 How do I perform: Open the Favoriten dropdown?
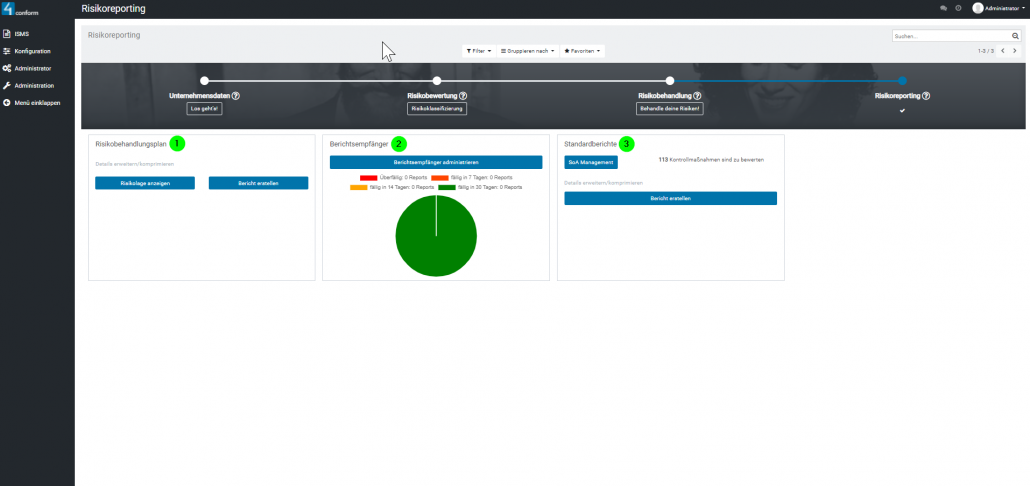click(583, 50)
